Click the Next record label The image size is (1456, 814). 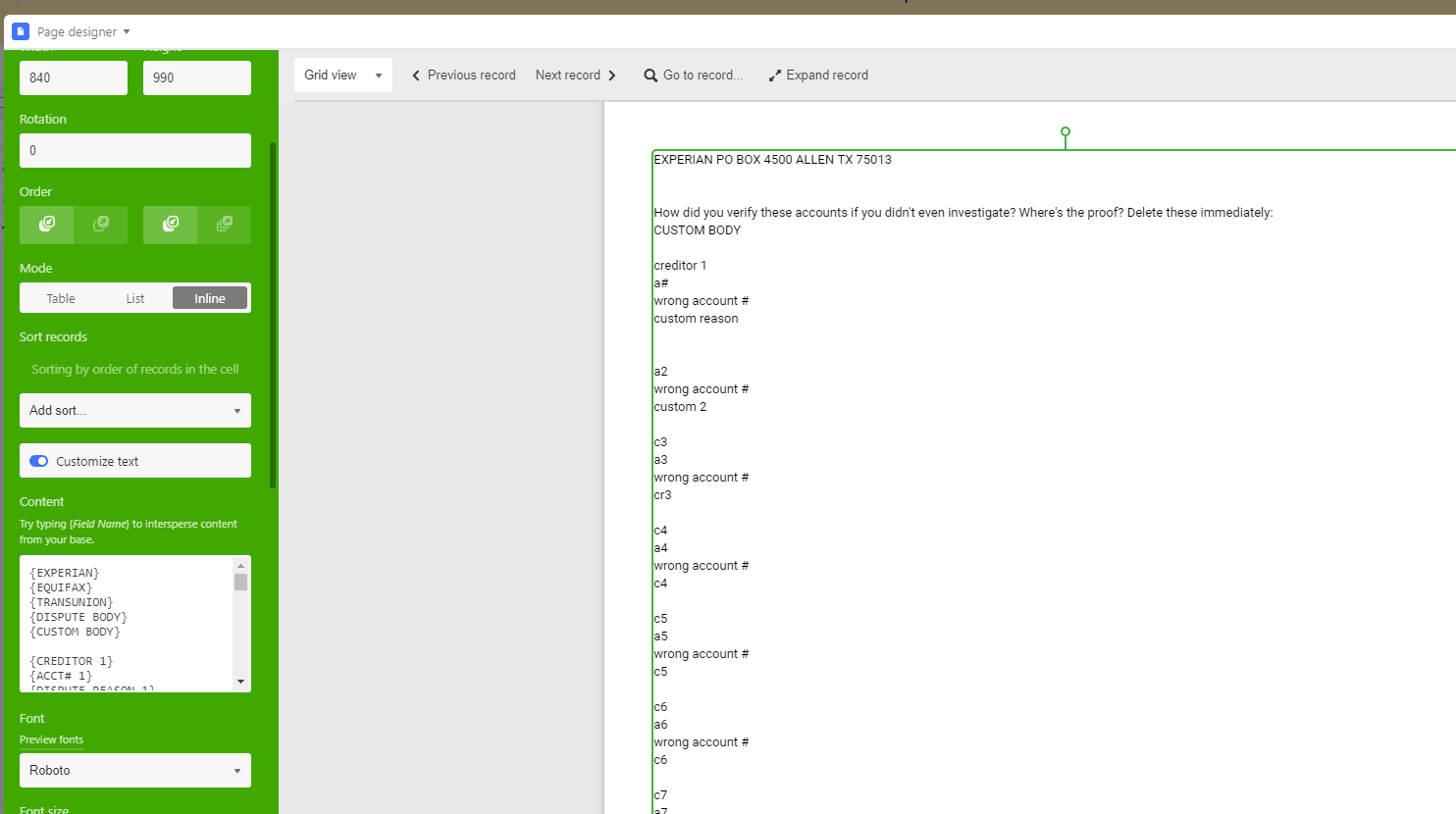click(568, 76)
